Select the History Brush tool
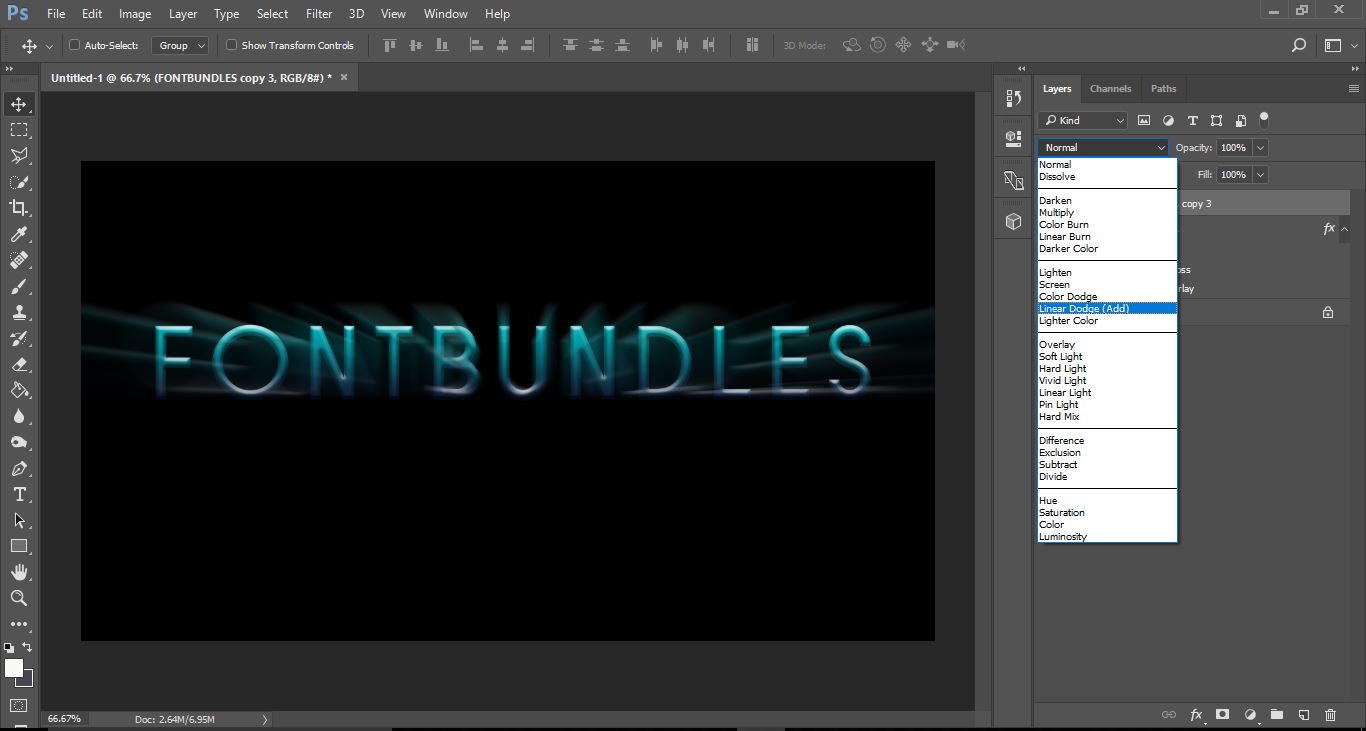Viewport: 1366px width, 731px height. pyautogui.click(x=19, y=338)
